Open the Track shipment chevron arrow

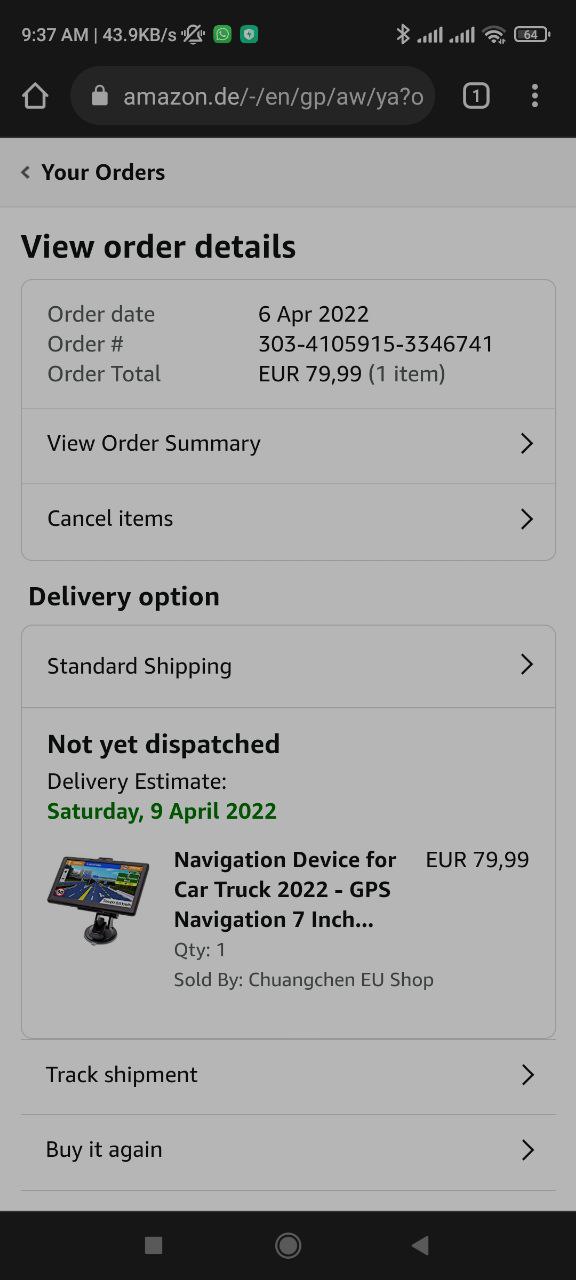point(527,1075)
